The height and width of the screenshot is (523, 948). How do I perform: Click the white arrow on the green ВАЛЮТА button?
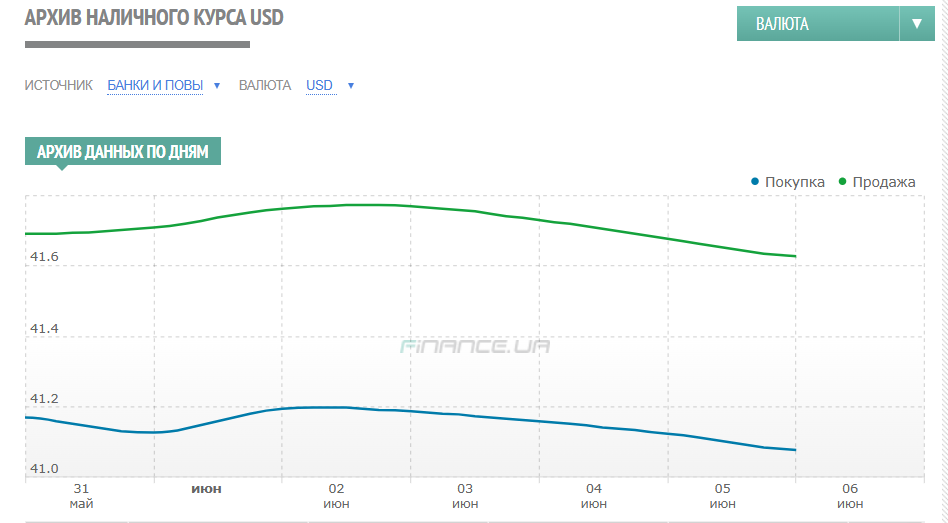tap(917, 24)
